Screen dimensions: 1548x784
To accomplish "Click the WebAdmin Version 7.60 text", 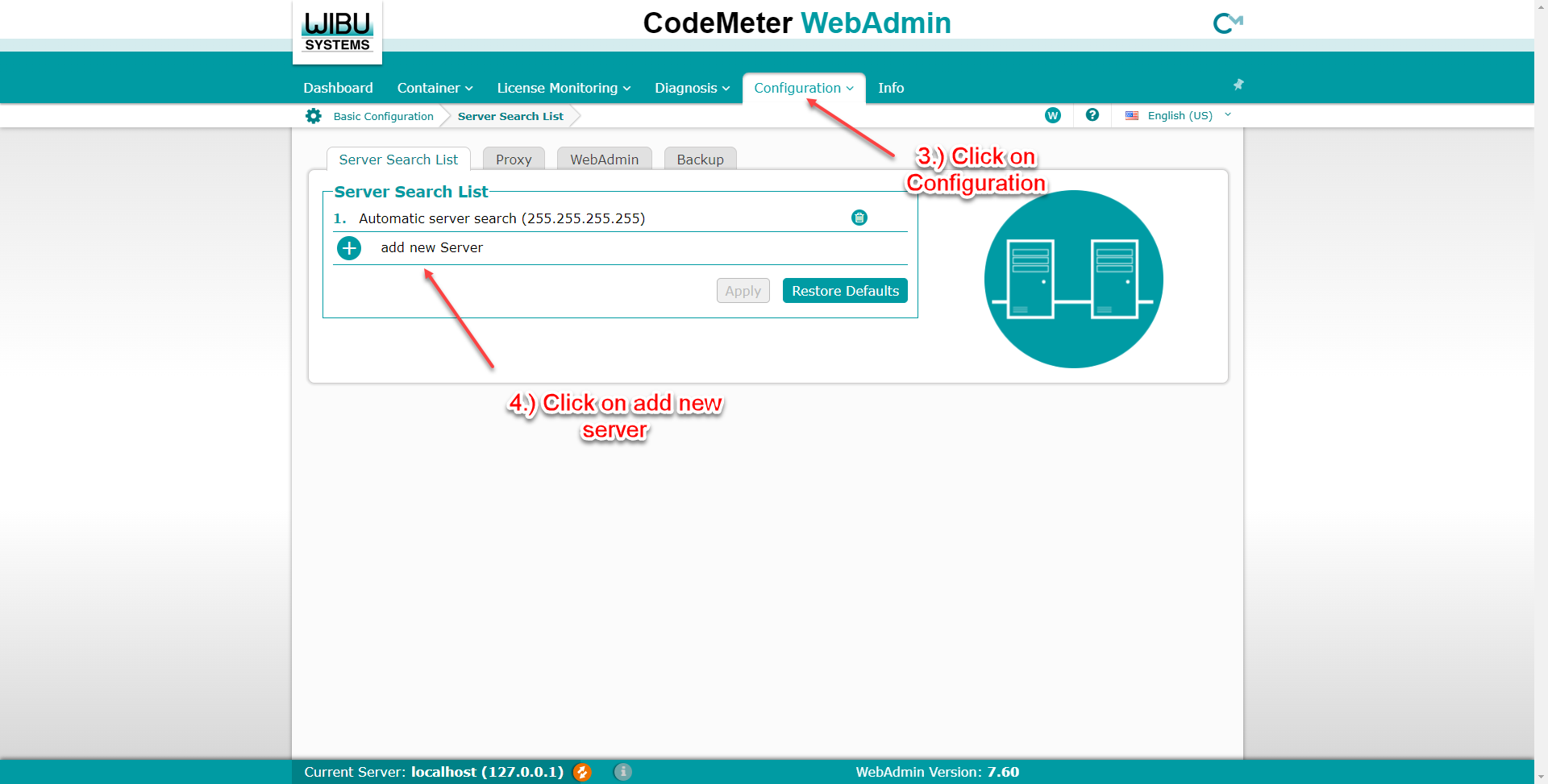I will pos(938,772).
